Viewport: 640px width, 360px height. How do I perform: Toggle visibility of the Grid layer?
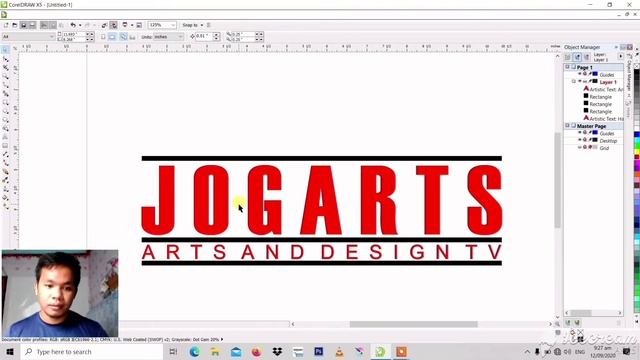click(580, 148)
